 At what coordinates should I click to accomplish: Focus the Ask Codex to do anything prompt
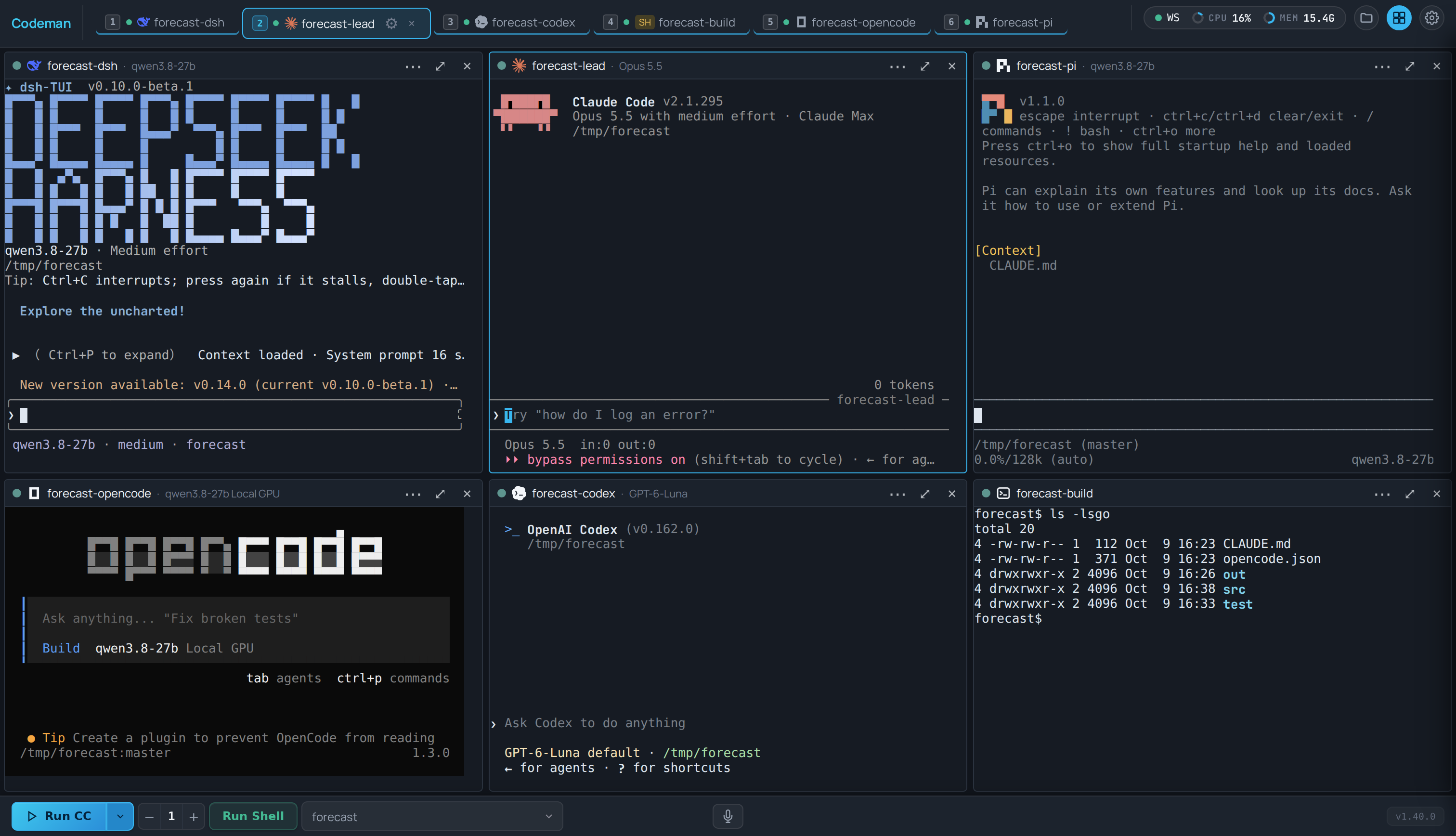(x=595, y=723)
